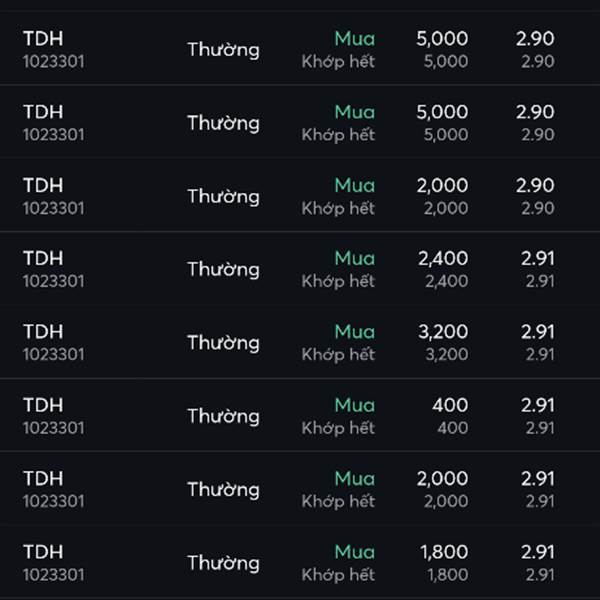Click Thường type in the 2,400-share row
Viewport: 600px width, 600px height.
(223, 269)
